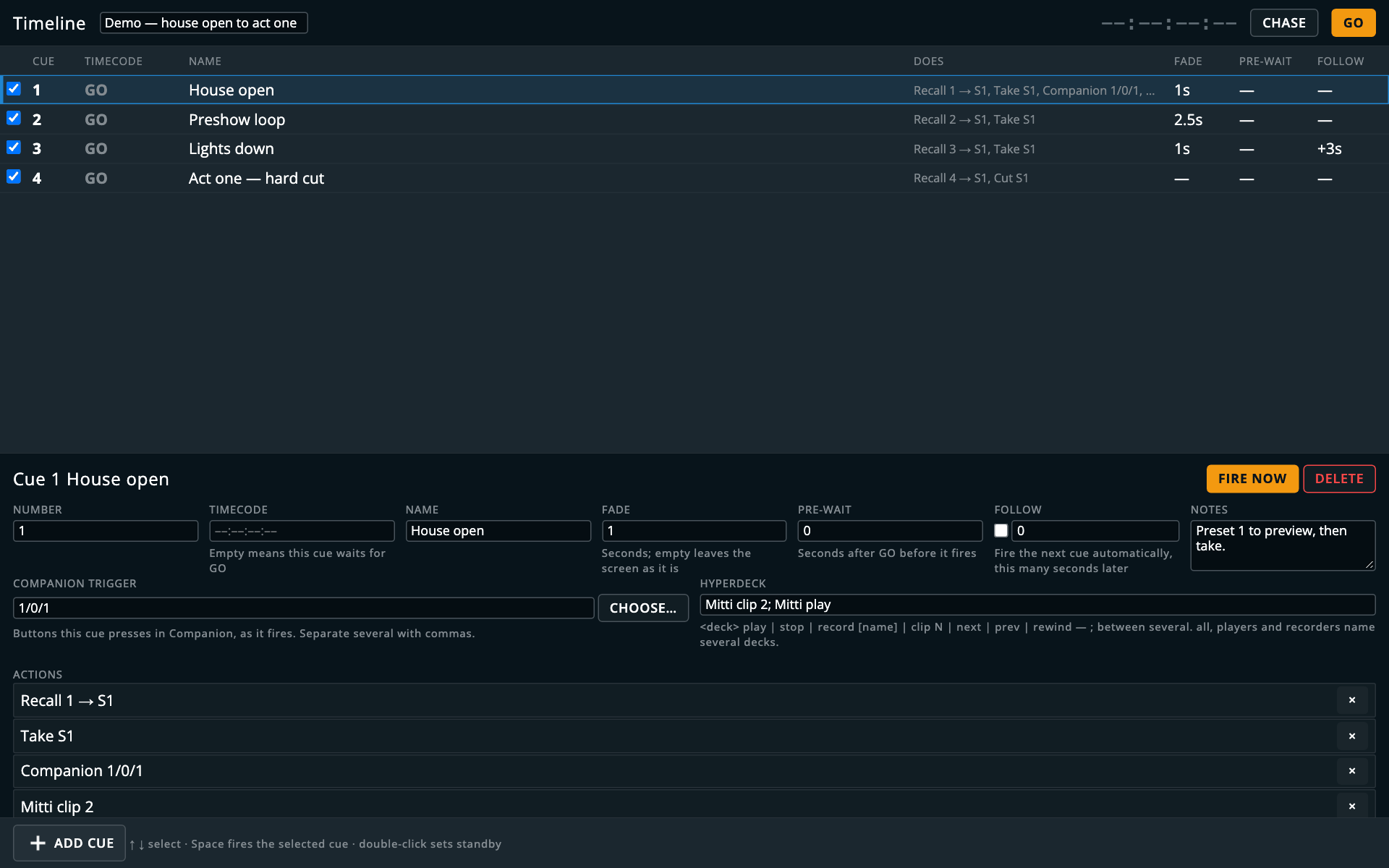Image resolution: width=1389 pixels, height=868 pixels.
Task: Click the Companion 1/0/1 action row
Action: pos(694,771)
